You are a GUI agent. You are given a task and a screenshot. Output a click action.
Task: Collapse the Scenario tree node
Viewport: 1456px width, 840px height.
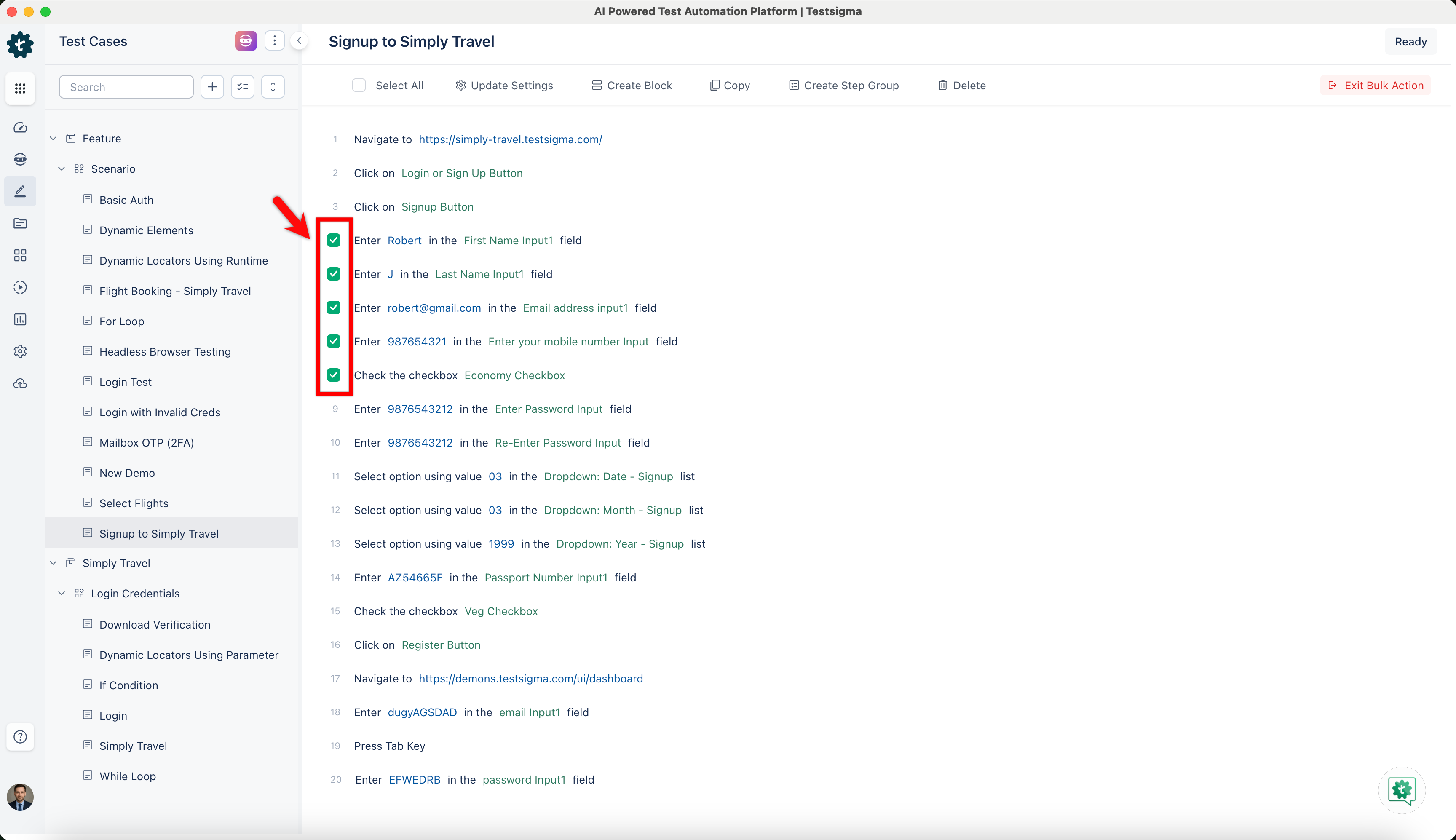pyautogui.click(x=62, y=169)
